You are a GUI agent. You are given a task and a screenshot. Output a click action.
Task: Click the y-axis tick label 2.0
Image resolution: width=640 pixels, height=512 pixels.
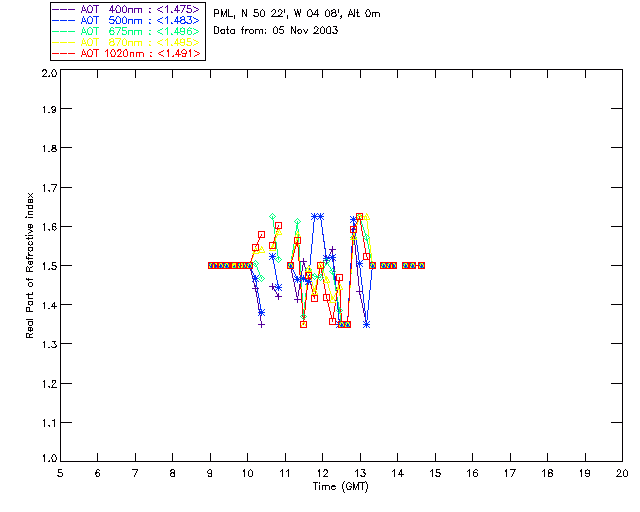pos(49,73)
